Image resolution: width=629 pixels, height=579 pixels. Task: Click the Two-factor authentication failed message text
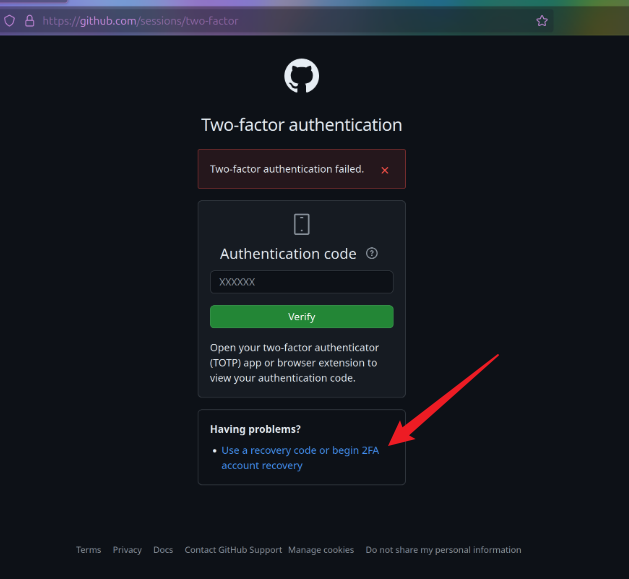tap(286, 169)
